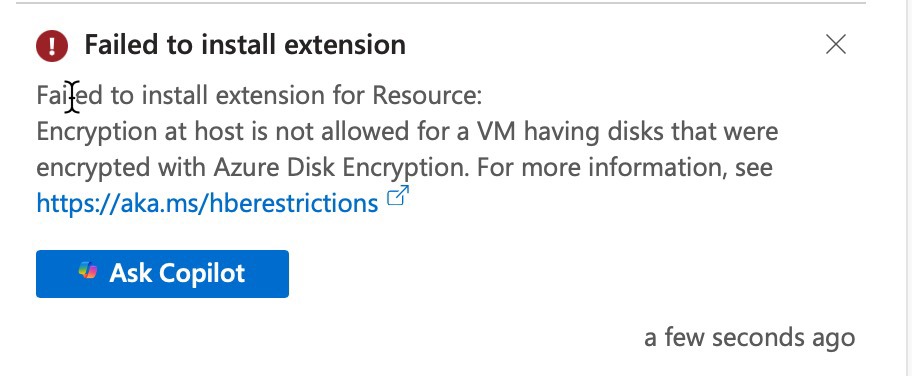This screenshot has height=376, width=912.
Task: Select the "Failed to install extension" heading
Action: click(x=245, y=45)
